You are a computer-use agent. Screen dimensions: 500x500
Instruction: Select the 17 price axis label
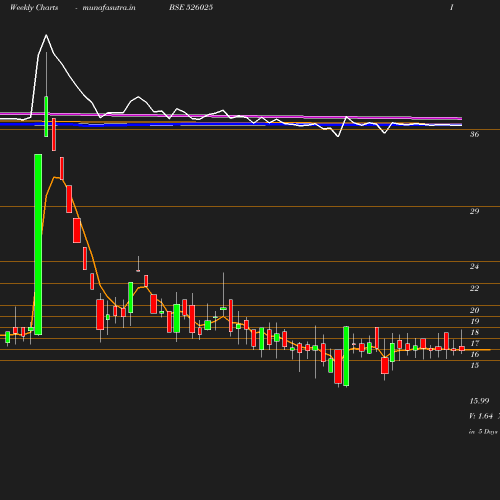(474, 343)
